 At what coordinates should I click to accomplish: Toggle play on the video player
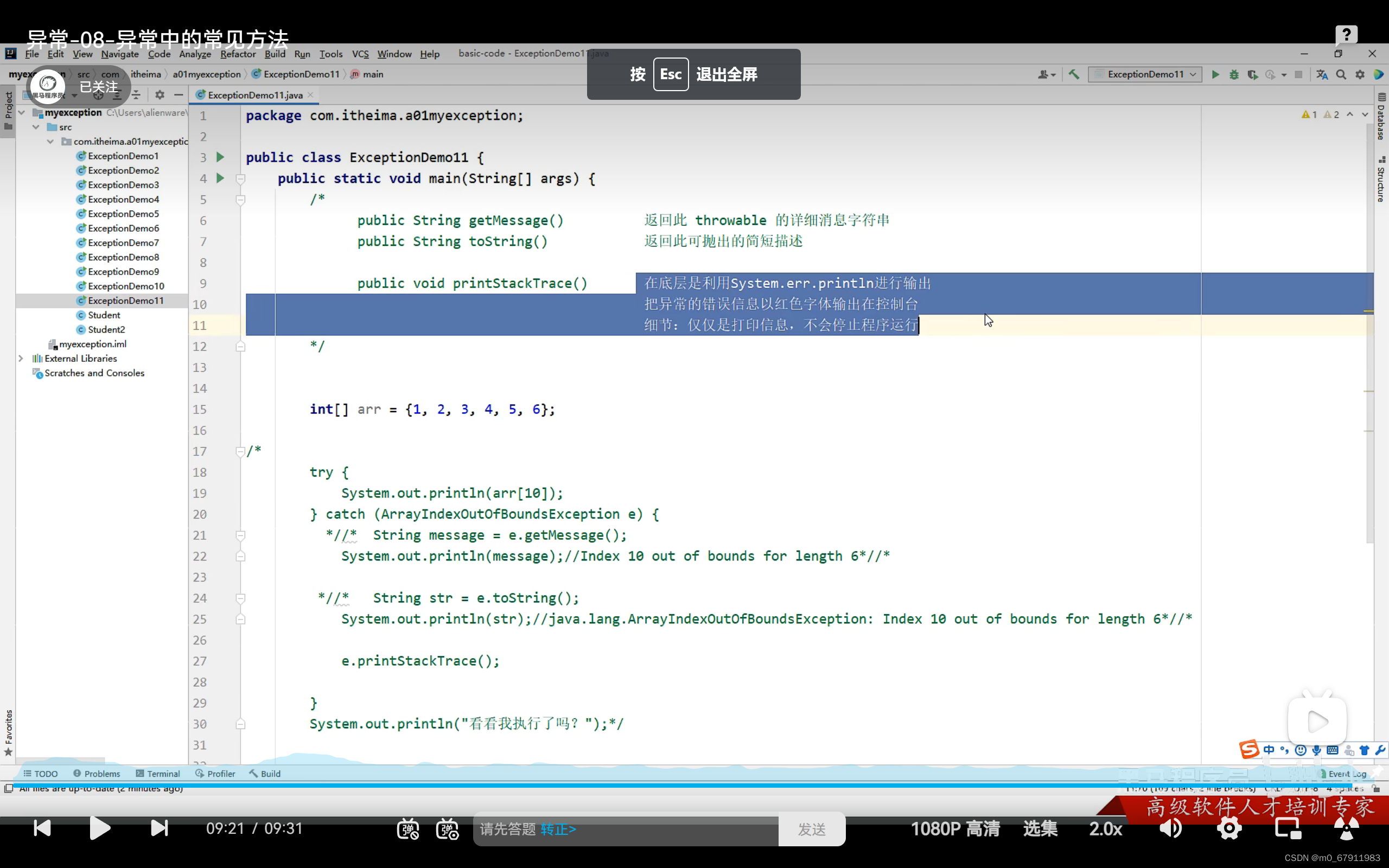pos(100,828)
